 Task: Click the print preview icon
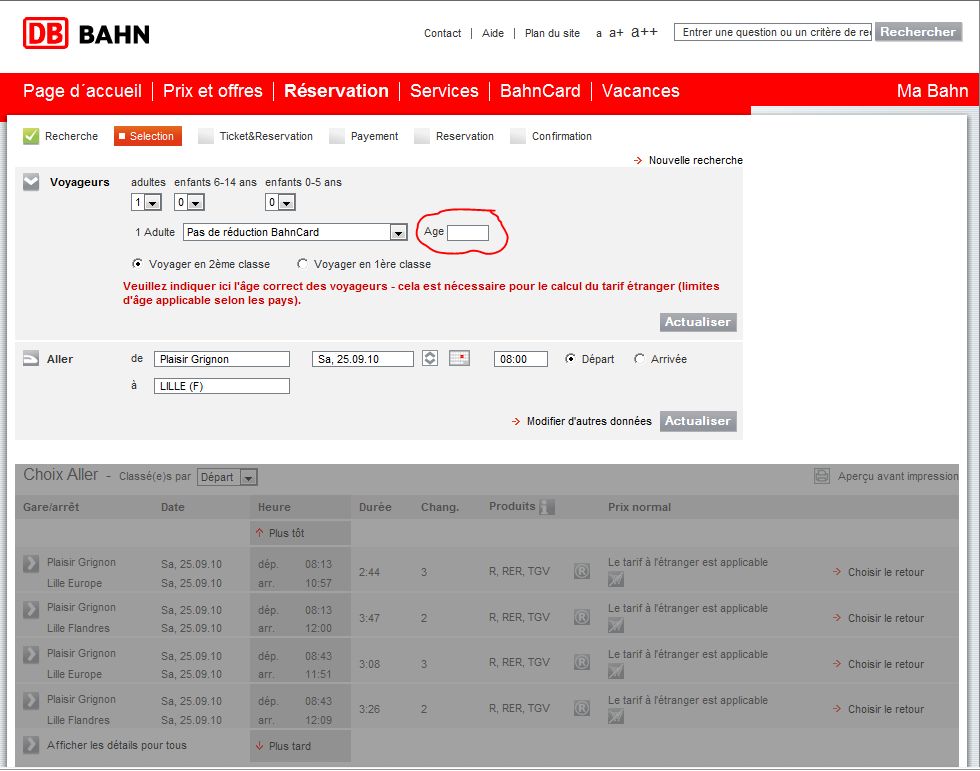click(x=822, y=476)
